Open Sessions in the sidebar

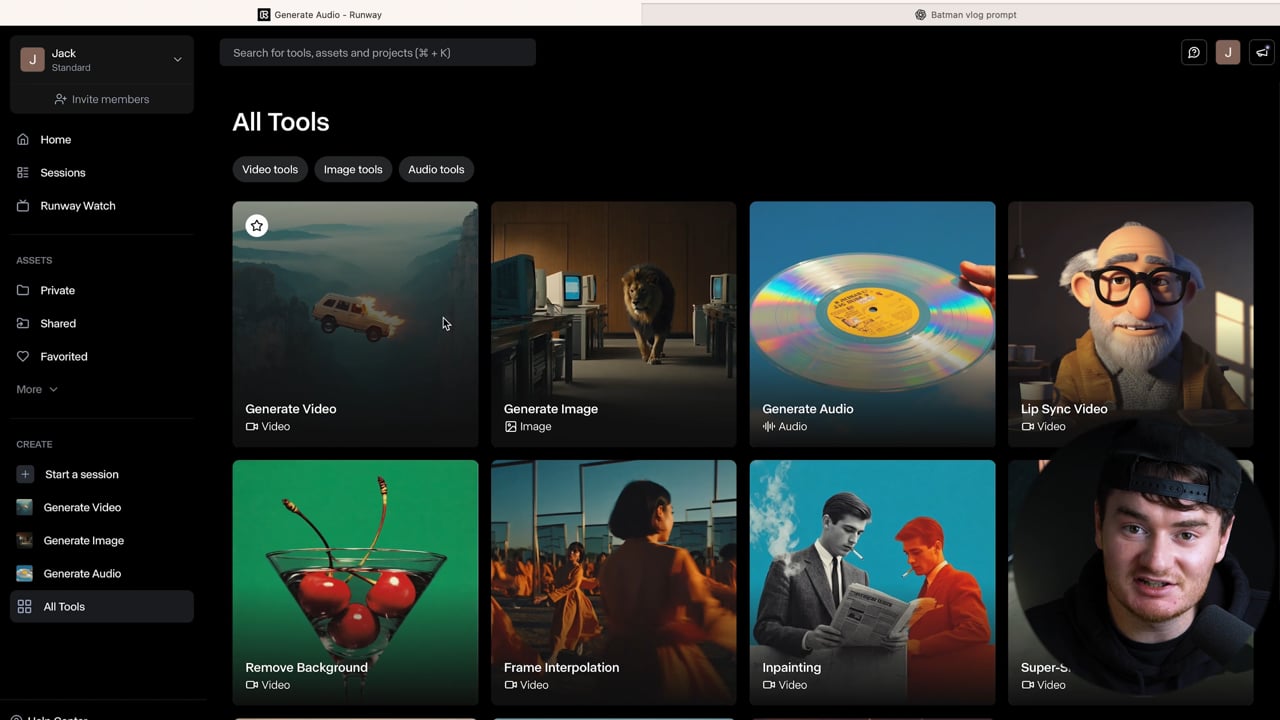pyautogui.click(x=102, y=173)
